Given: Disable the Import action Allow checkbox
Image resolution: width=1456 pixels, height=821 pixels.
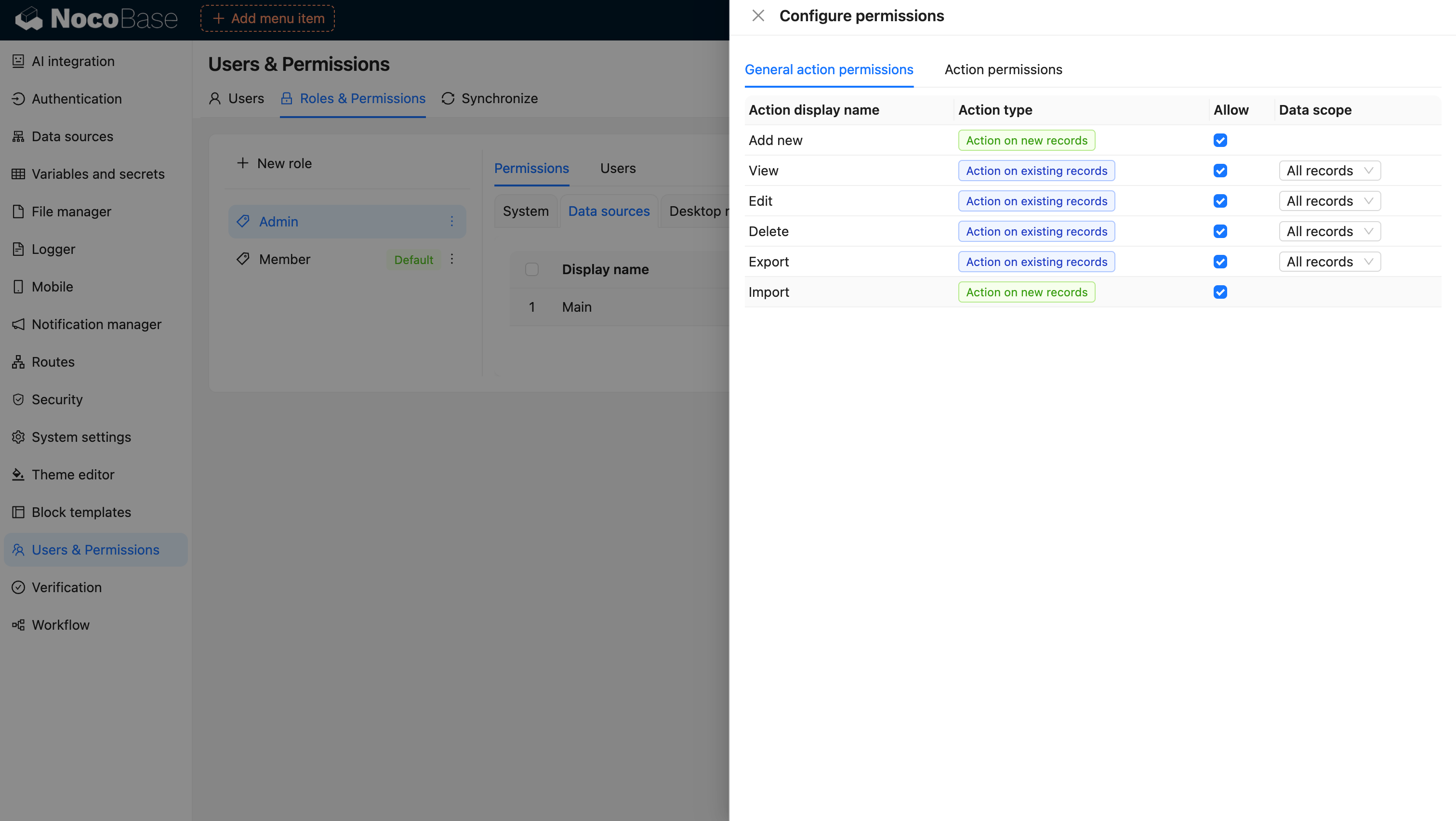Looking at the screenshot, I should coord(1220,292).
